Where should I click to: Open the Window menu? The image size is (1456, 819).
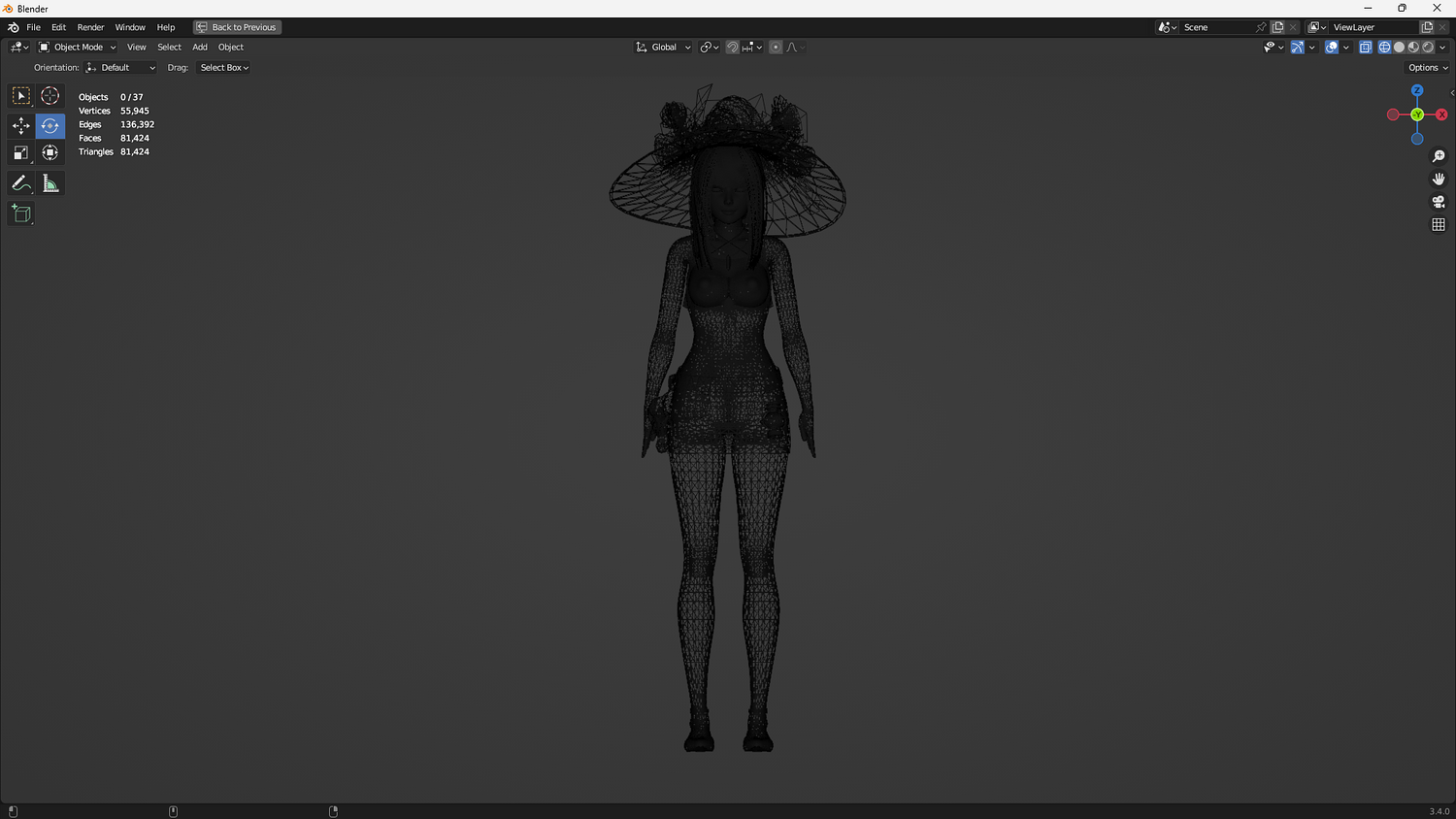pyautogui.click(x=130, y=27)
